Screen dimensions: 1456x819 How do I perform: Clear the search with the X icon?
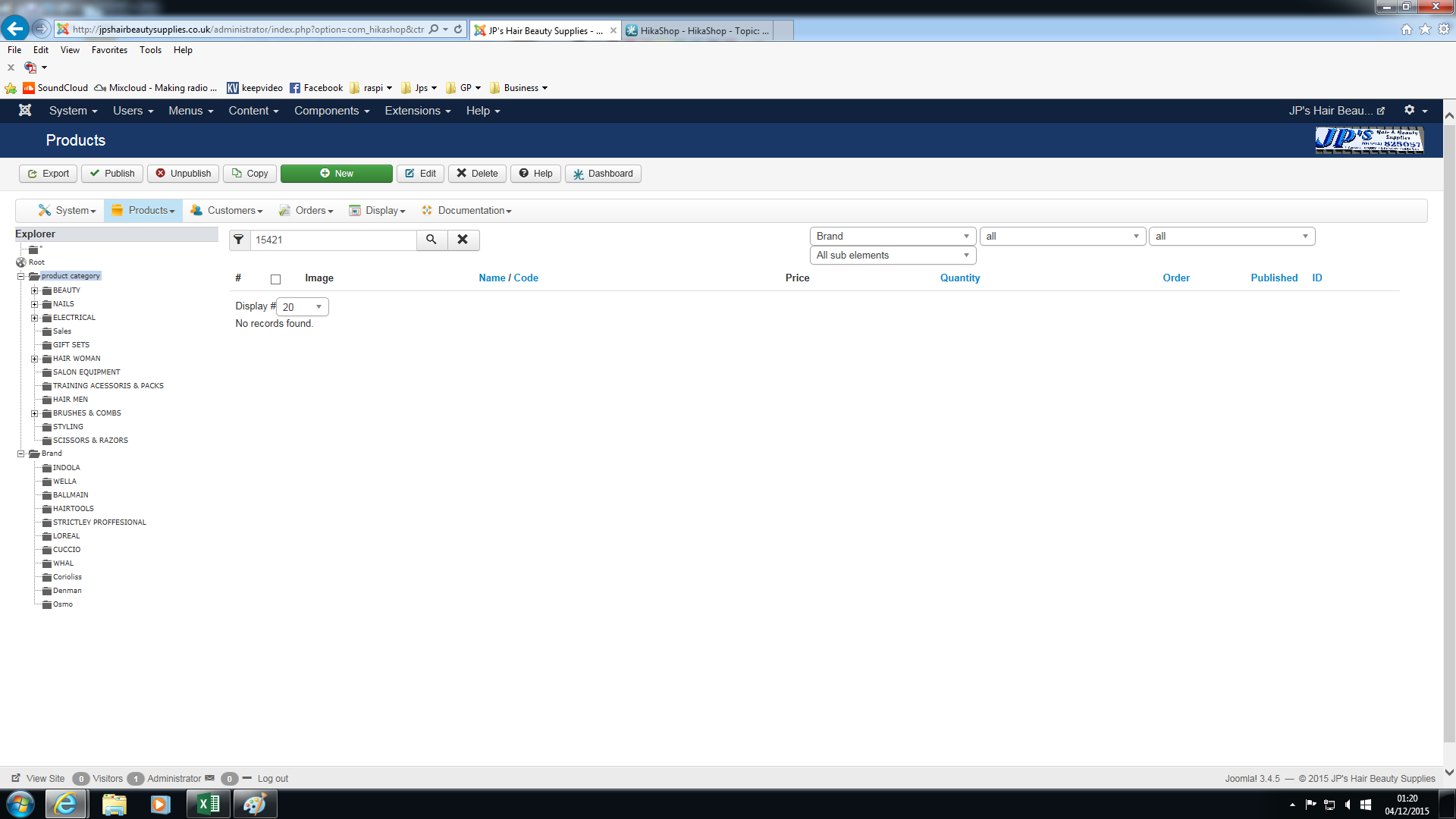pyautogui.click(x=463, y=240)
